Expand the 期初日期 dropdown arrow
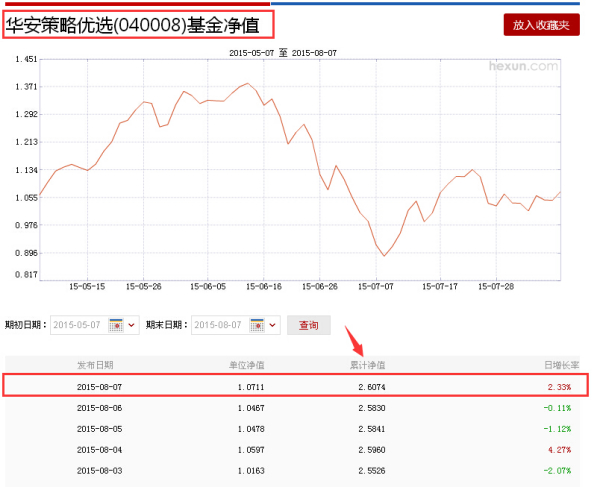 pos(132,325)
